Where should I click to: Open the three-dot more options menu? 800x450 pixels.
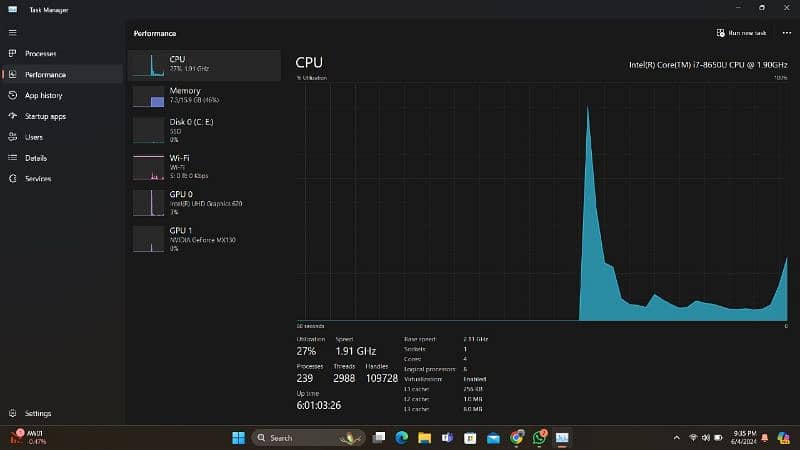click(x=786, y=33)
